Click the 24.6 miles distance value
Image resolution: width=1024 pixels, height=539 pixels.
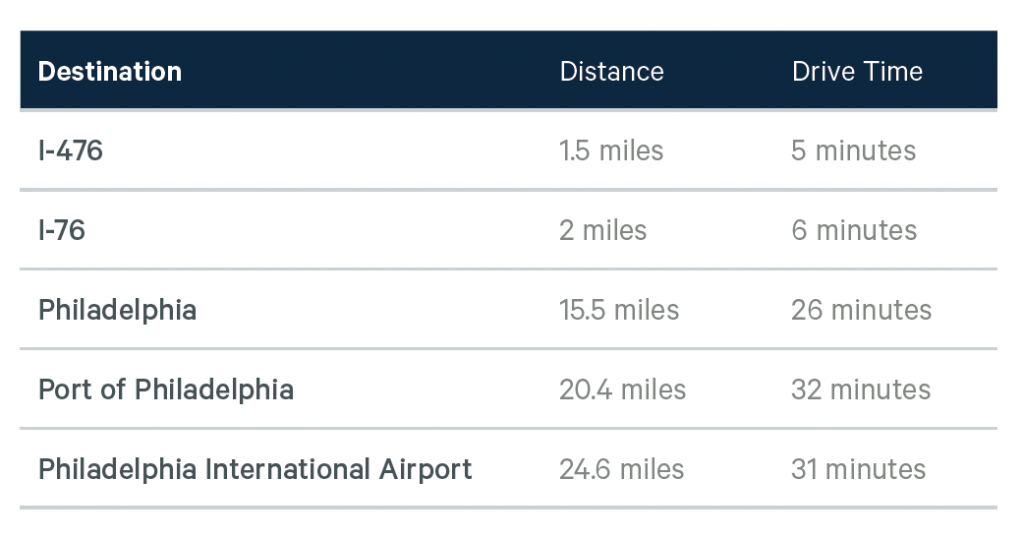pos(622,469)
